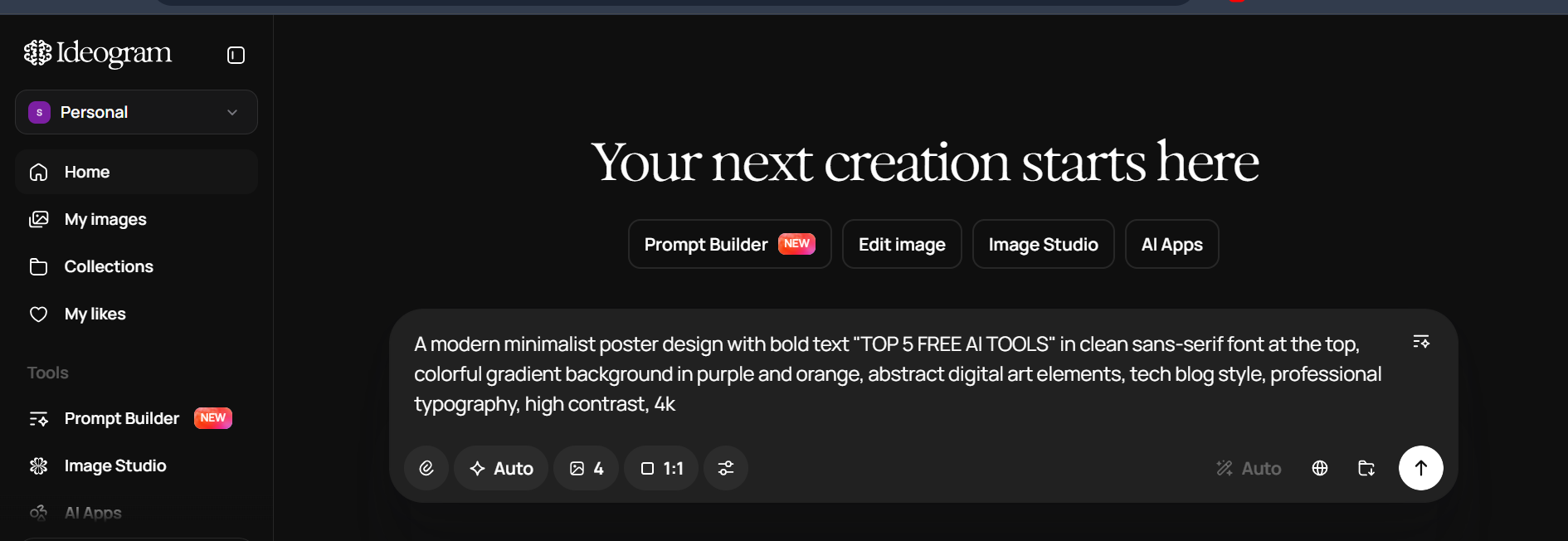Click the Ideogram logo

[x=98, y=53]
